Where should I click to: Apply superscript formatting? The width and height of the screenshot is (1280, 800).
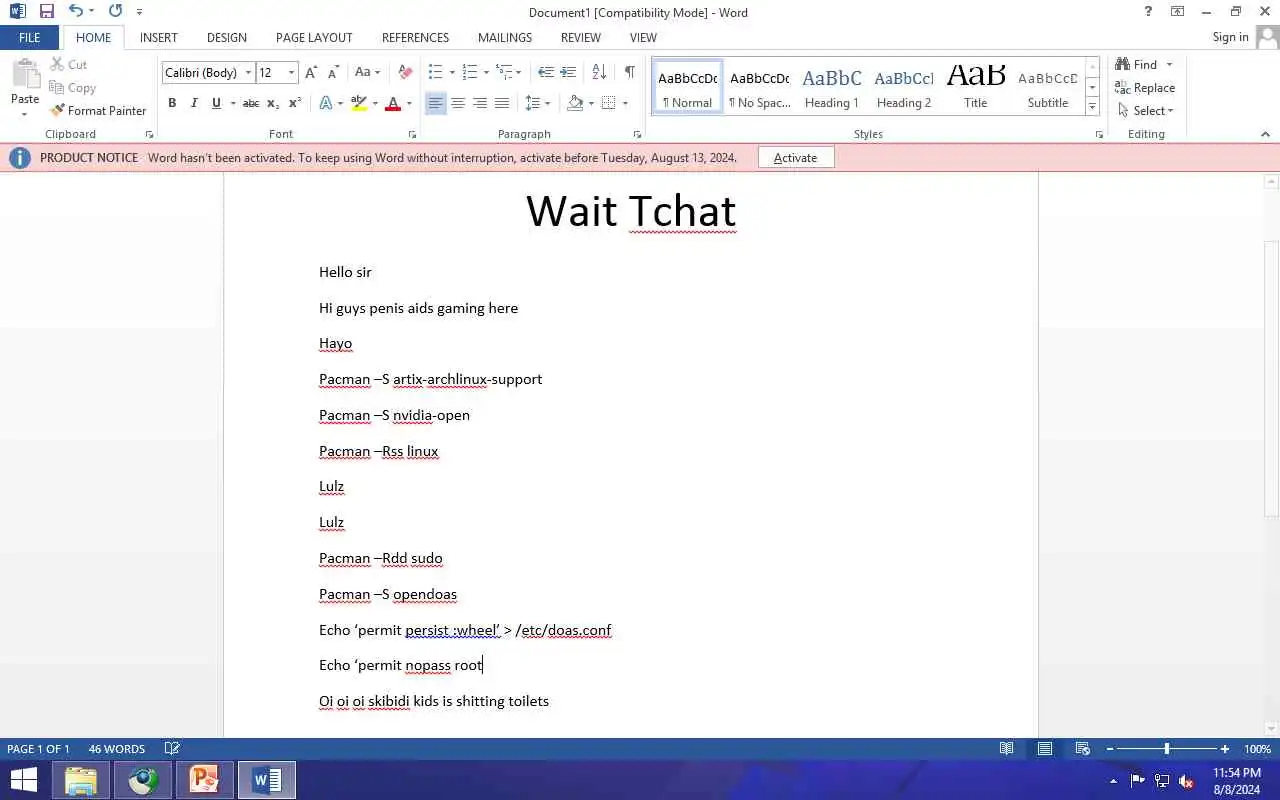(295, 103)
